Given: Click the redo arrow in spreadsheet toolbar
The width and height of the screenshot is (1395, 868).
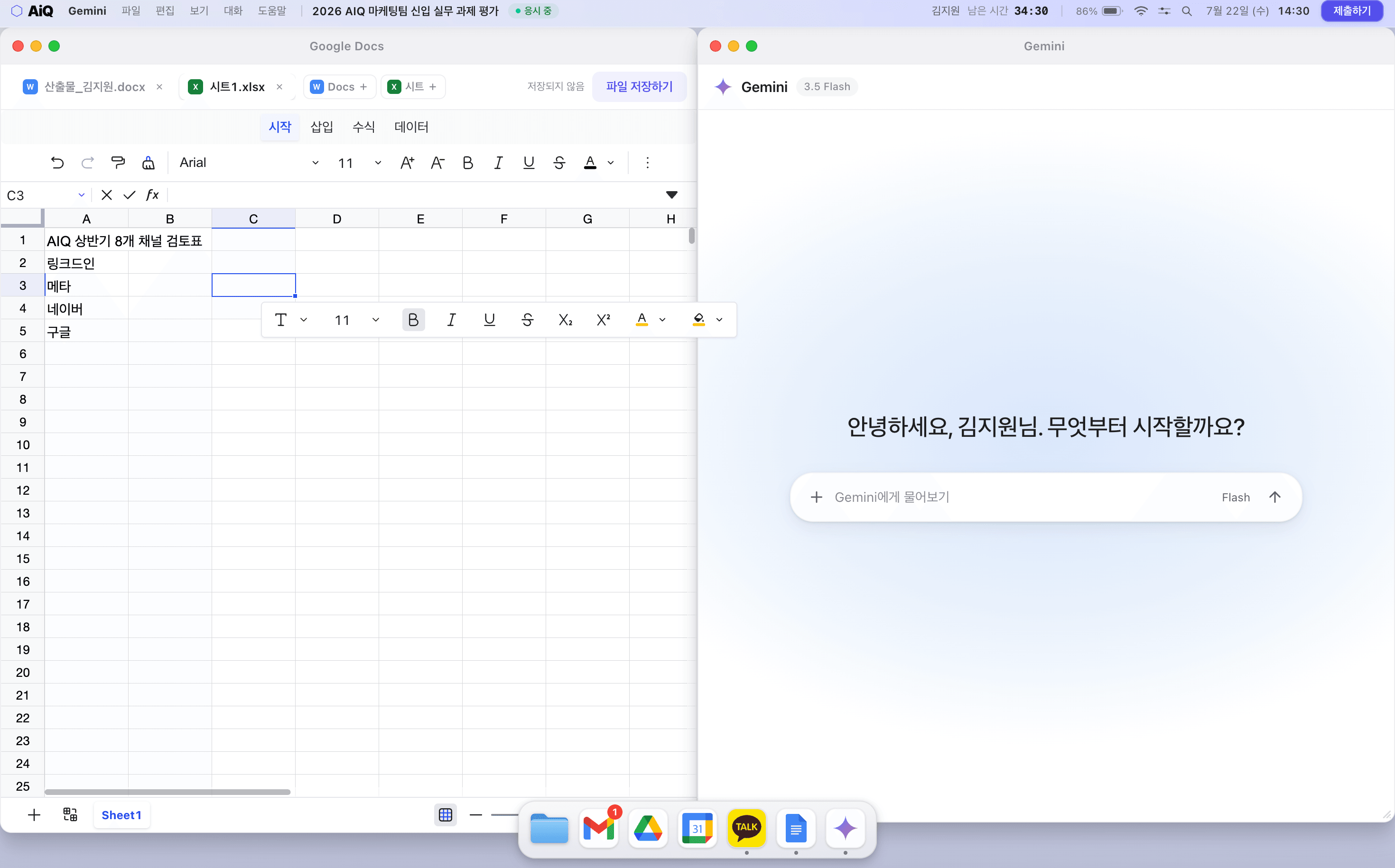Looking at the screenshot, I should (x=87, y=163).
